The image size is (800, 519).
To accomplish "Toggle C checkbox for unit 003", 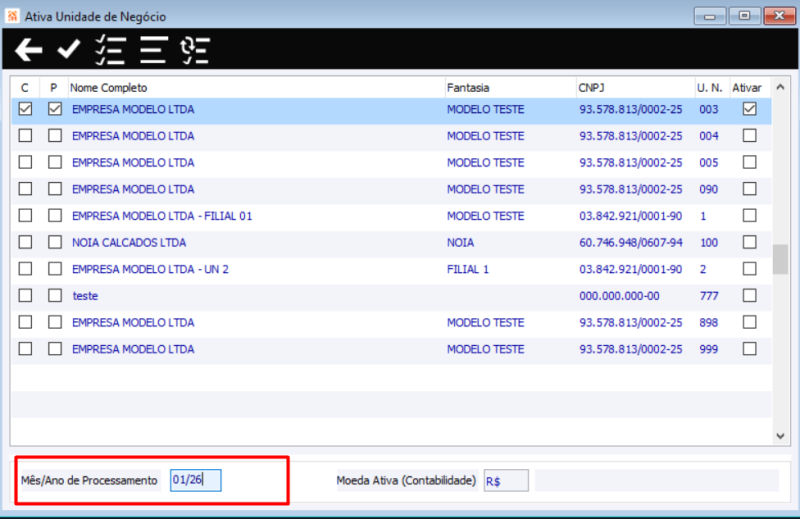I will (25, 109).
